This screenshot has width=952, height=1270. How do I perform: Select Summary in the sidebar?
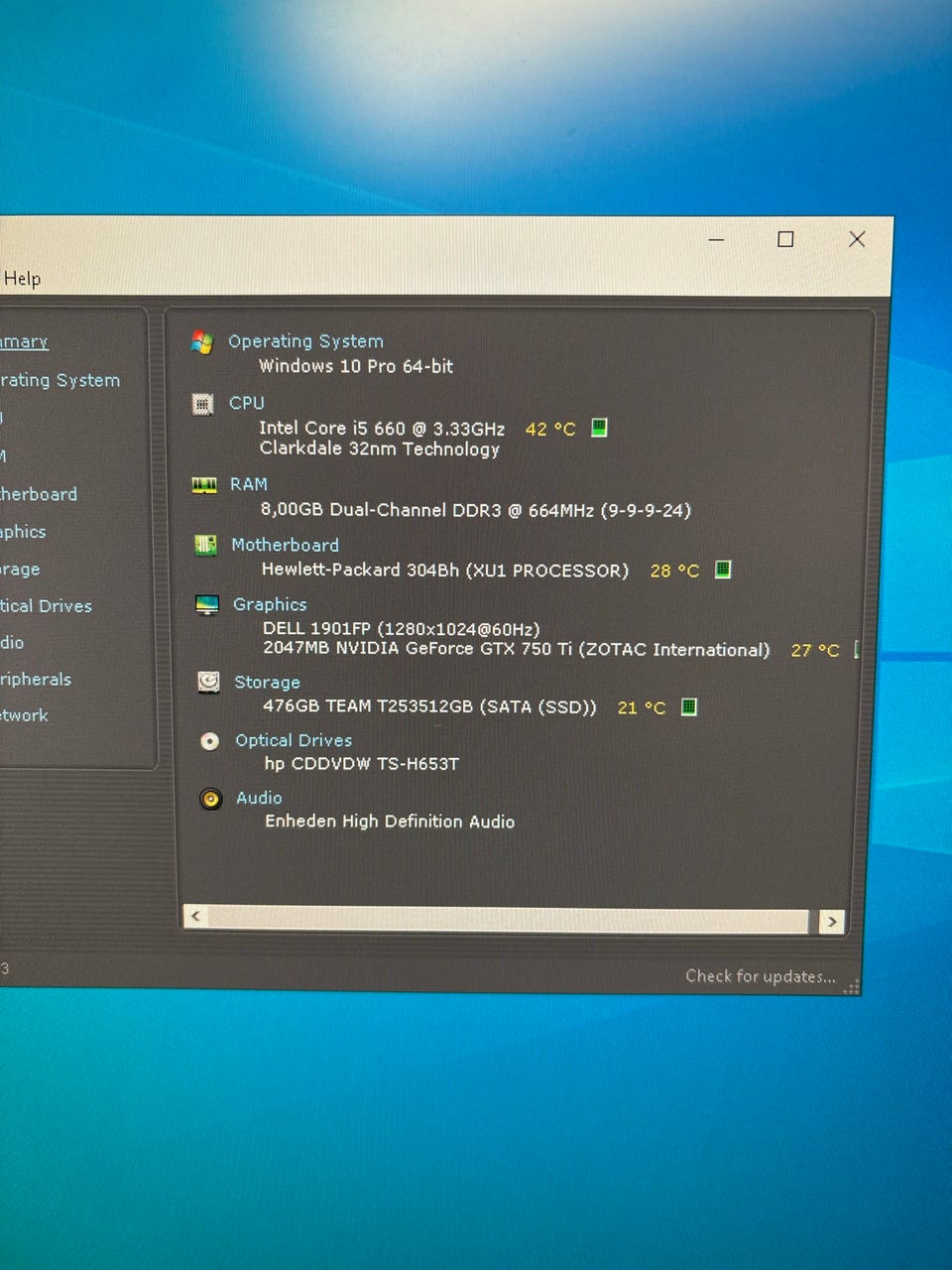(24, 341)
